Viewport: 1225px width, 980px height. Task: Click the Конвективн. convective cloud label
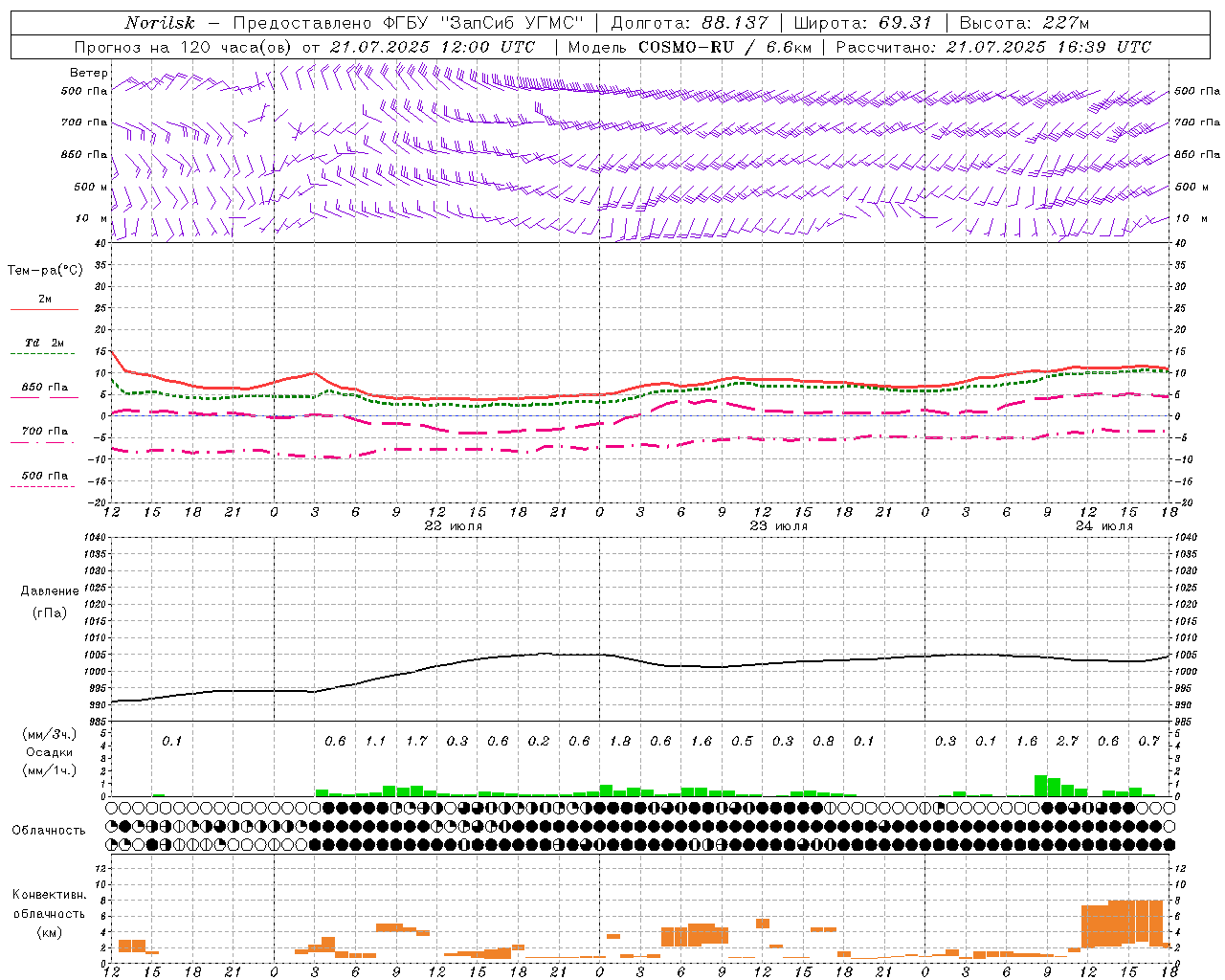tap(49, 896)
